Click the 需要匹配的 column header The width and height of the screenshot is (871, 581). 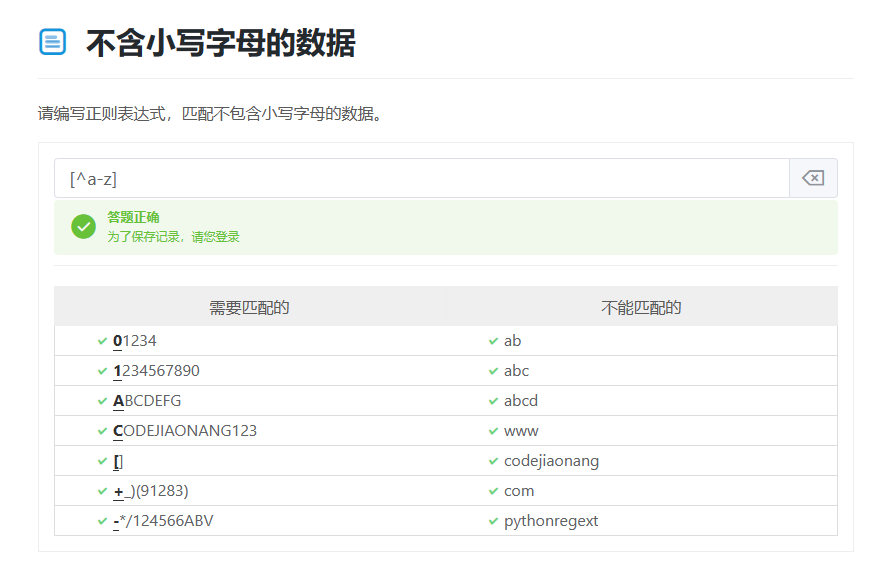coord(249,307)
